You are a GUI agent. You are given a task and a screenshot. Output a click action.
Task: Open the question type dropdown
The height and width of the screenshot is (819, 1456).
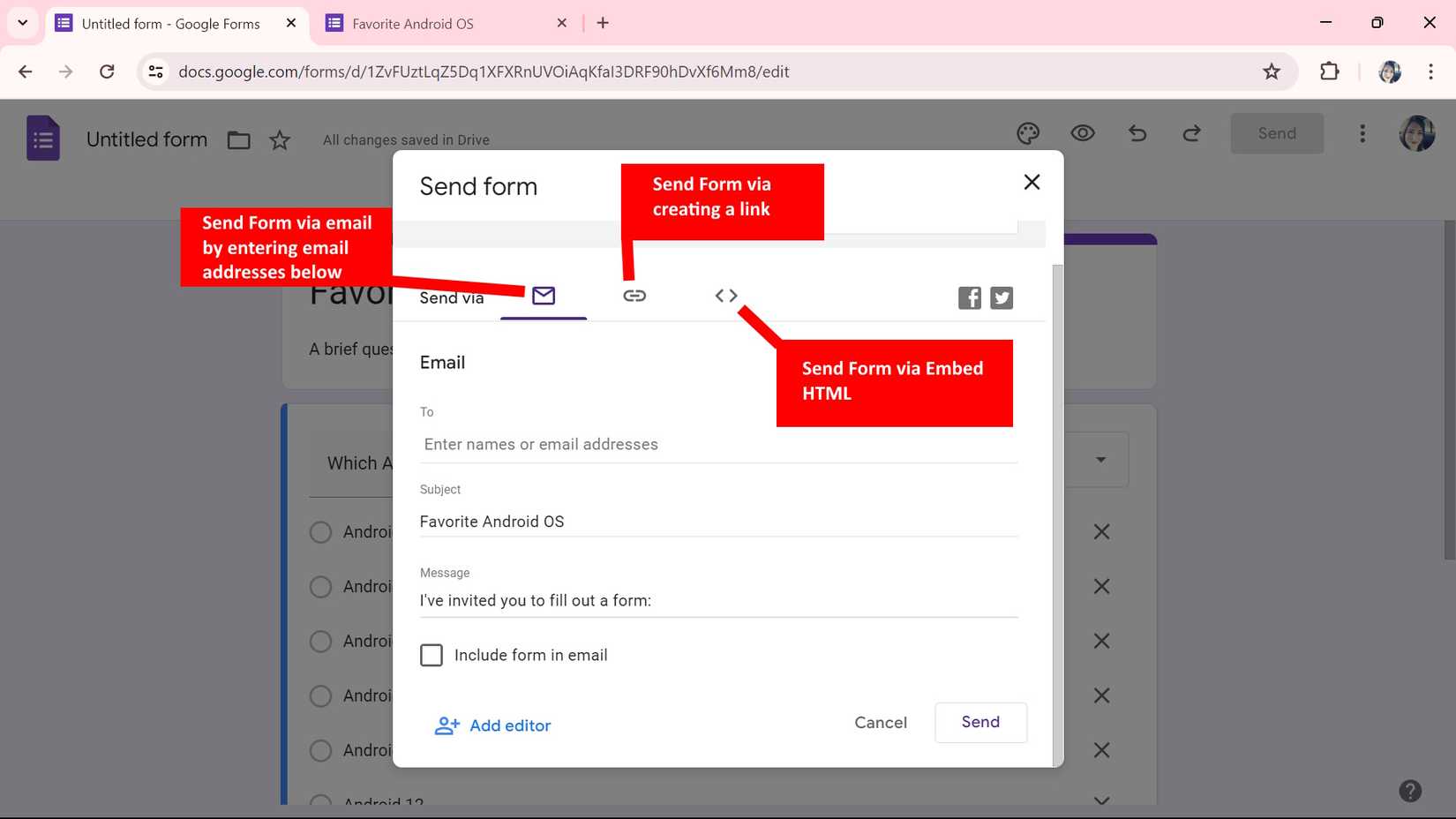coord(1100,459)
